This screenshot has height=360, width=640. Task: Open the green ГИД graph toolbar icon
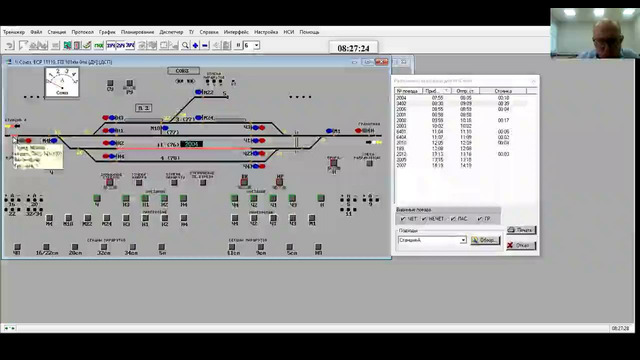pyautogui.click(x=98, y=45)
